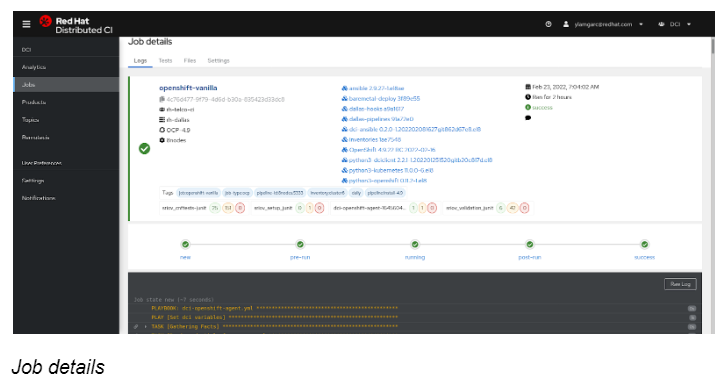The width and height of the screenshot is (718, 385).
Task: Click the component icon beside inventories
Action: (344, 140)
